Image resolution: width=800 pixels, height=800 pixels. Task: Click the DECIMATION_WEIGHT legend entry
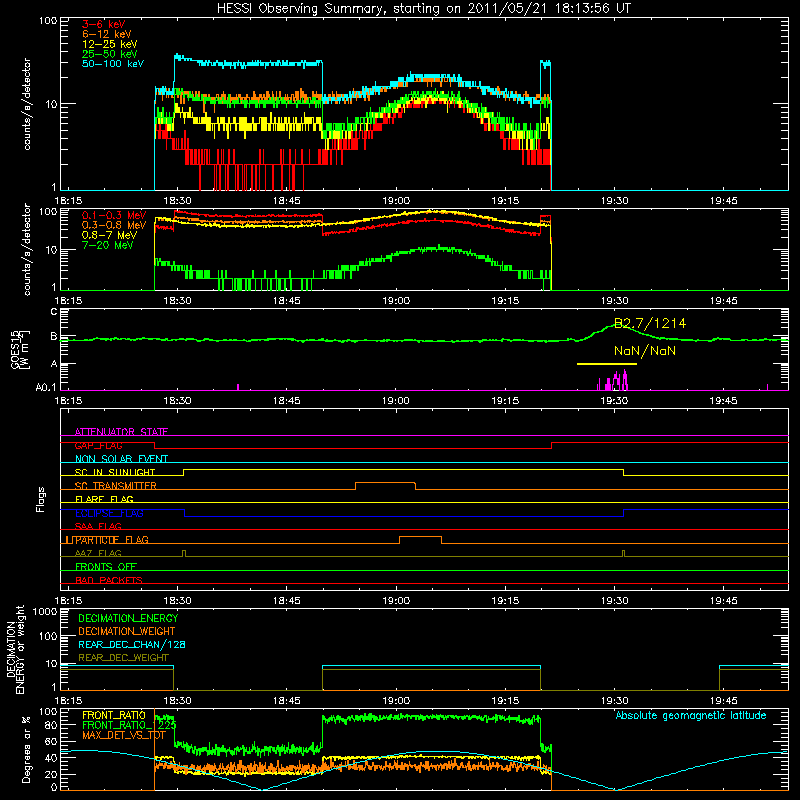coord(127,631)
